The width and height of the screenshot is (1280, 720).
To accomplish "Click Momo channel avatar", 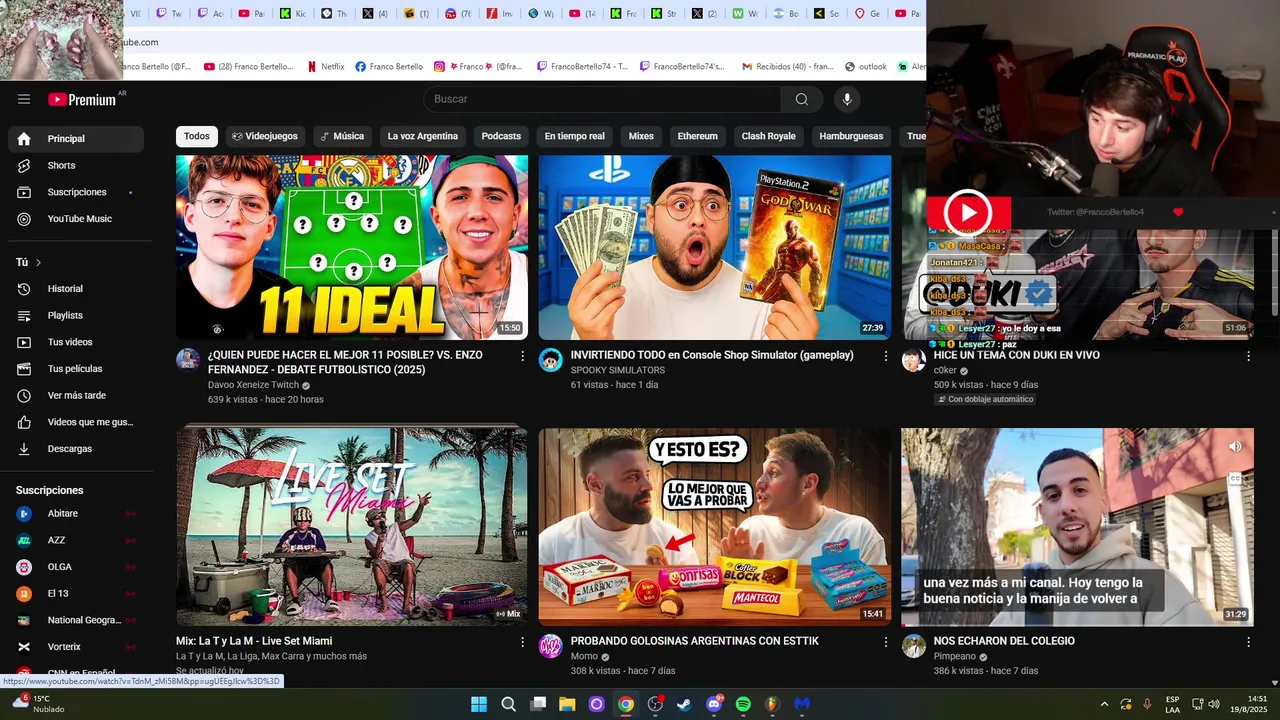I will coord(551,646).
